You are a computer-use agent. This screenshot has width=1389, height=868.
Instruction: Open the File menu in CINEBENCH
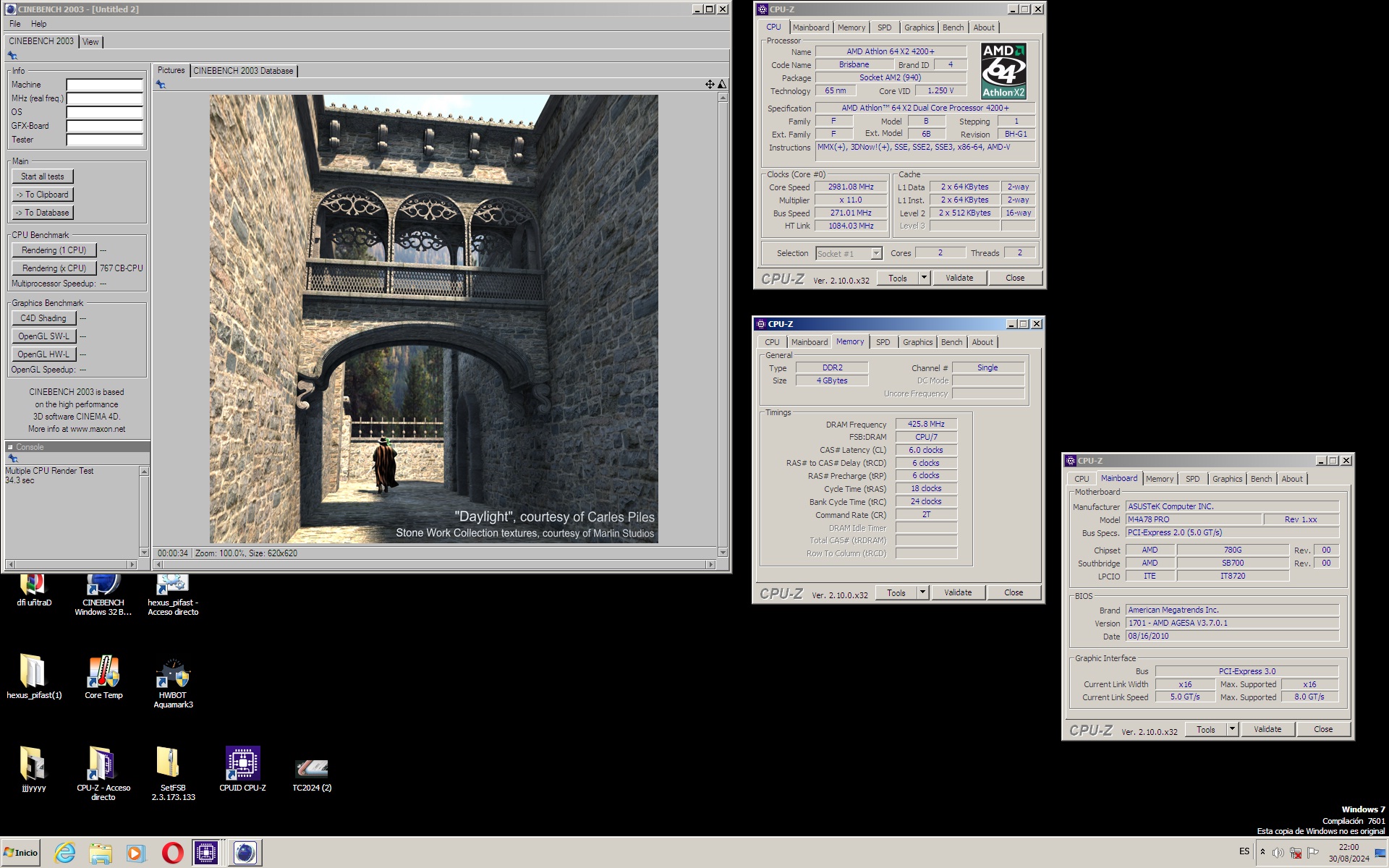tap(14, 24)
